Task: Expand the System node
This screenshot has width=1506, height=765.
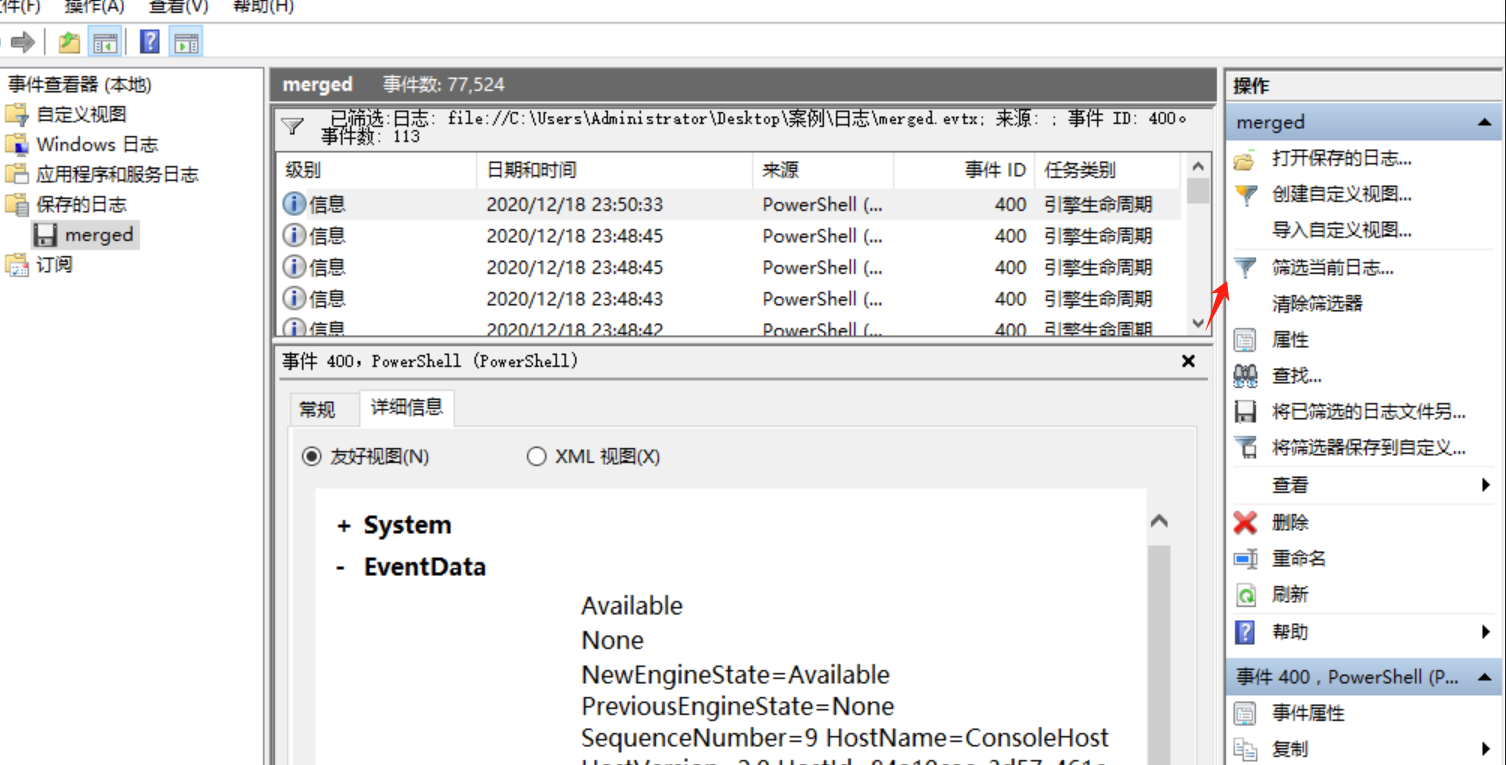Action: (344, 526)
